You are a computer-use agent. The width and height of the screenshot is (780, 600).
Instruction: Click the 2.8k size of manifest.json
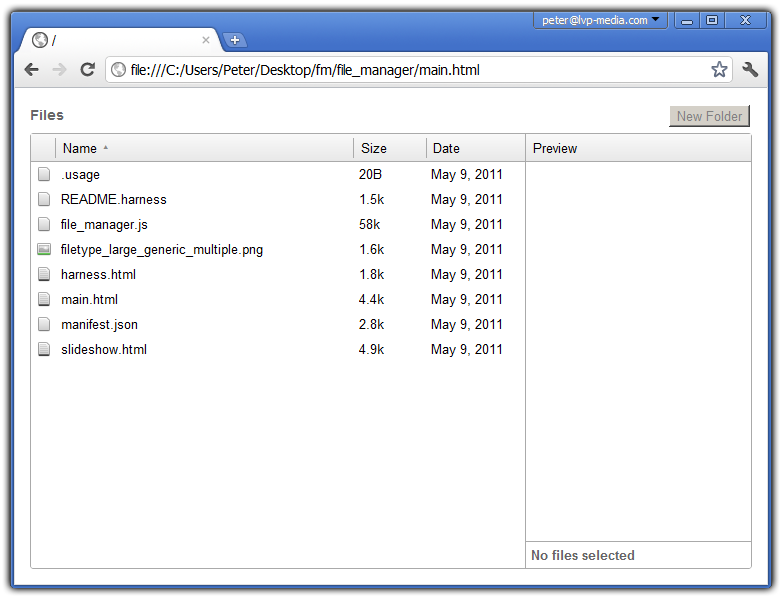point(372,324)
